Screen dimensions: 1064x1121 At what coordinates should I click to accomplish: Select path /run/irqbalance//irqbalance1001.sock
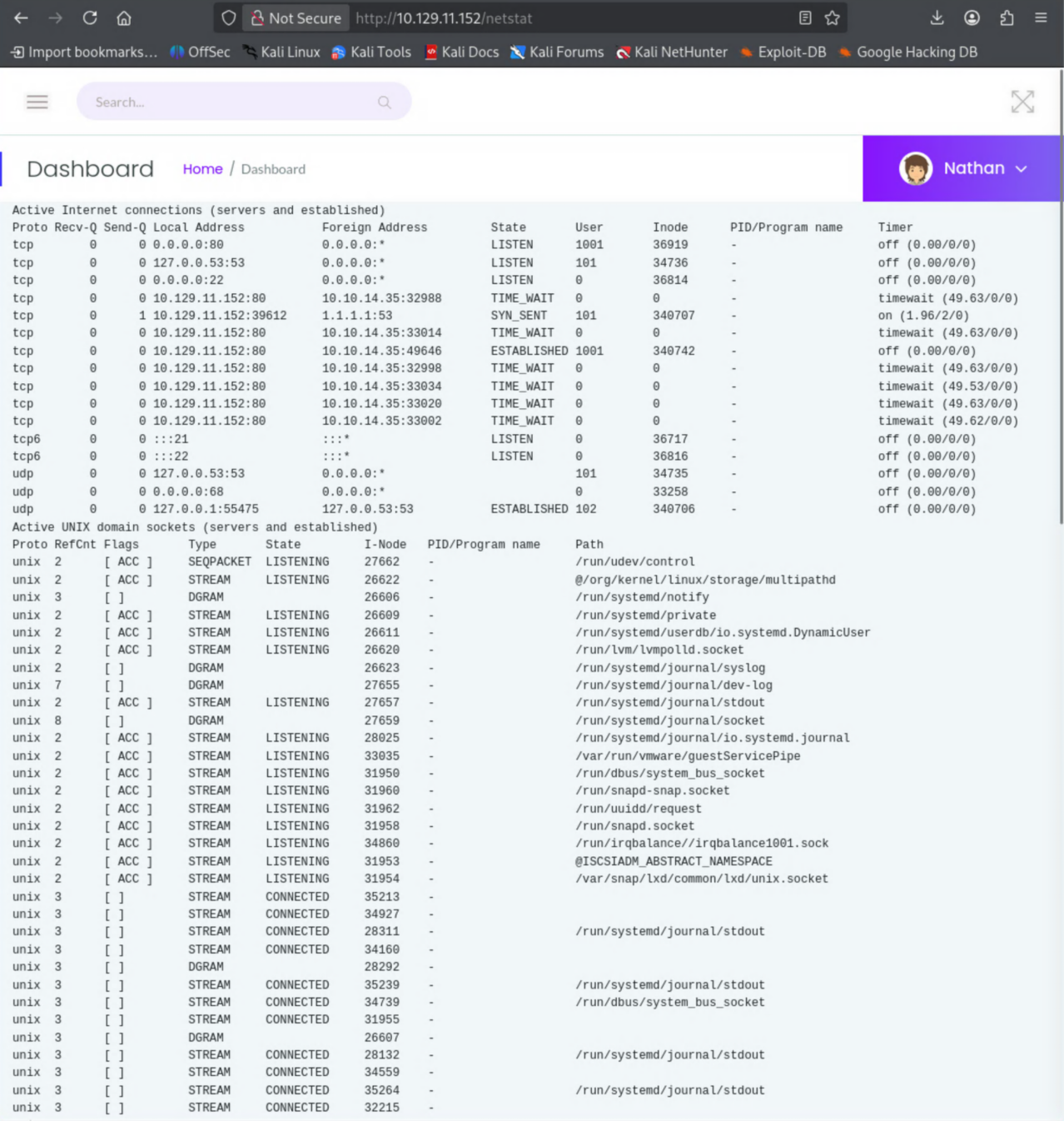pos(702,844)
